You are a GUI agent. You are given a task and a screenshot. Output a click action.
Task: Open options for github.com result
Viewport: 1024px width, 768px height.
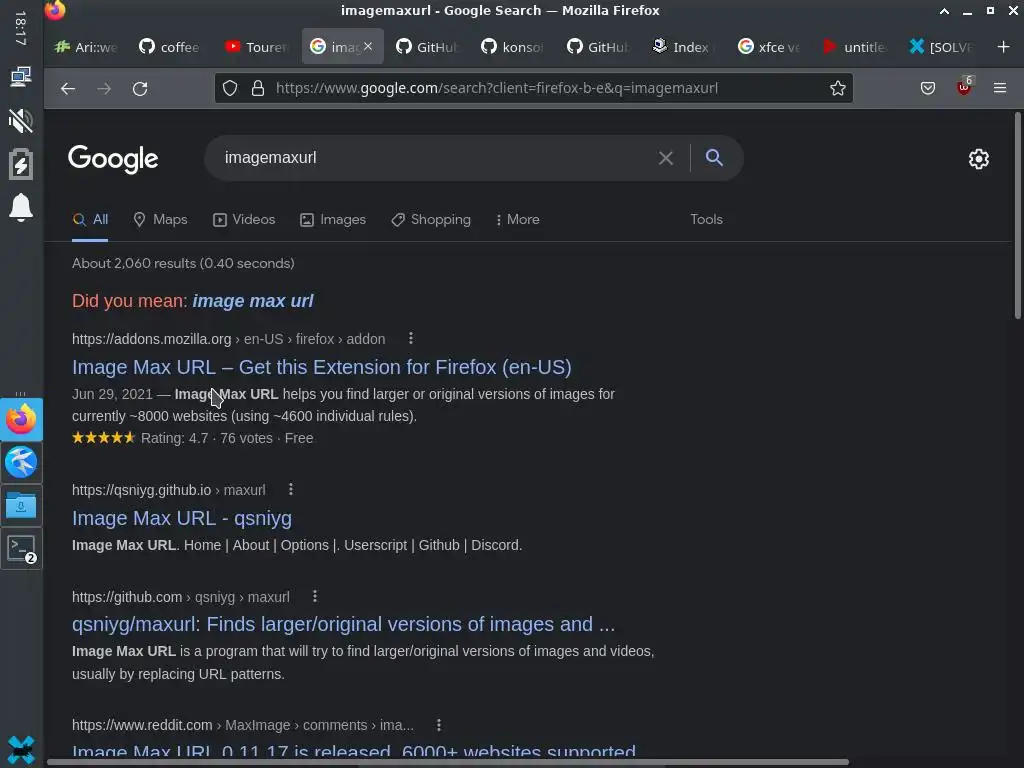tap(315, 596)
